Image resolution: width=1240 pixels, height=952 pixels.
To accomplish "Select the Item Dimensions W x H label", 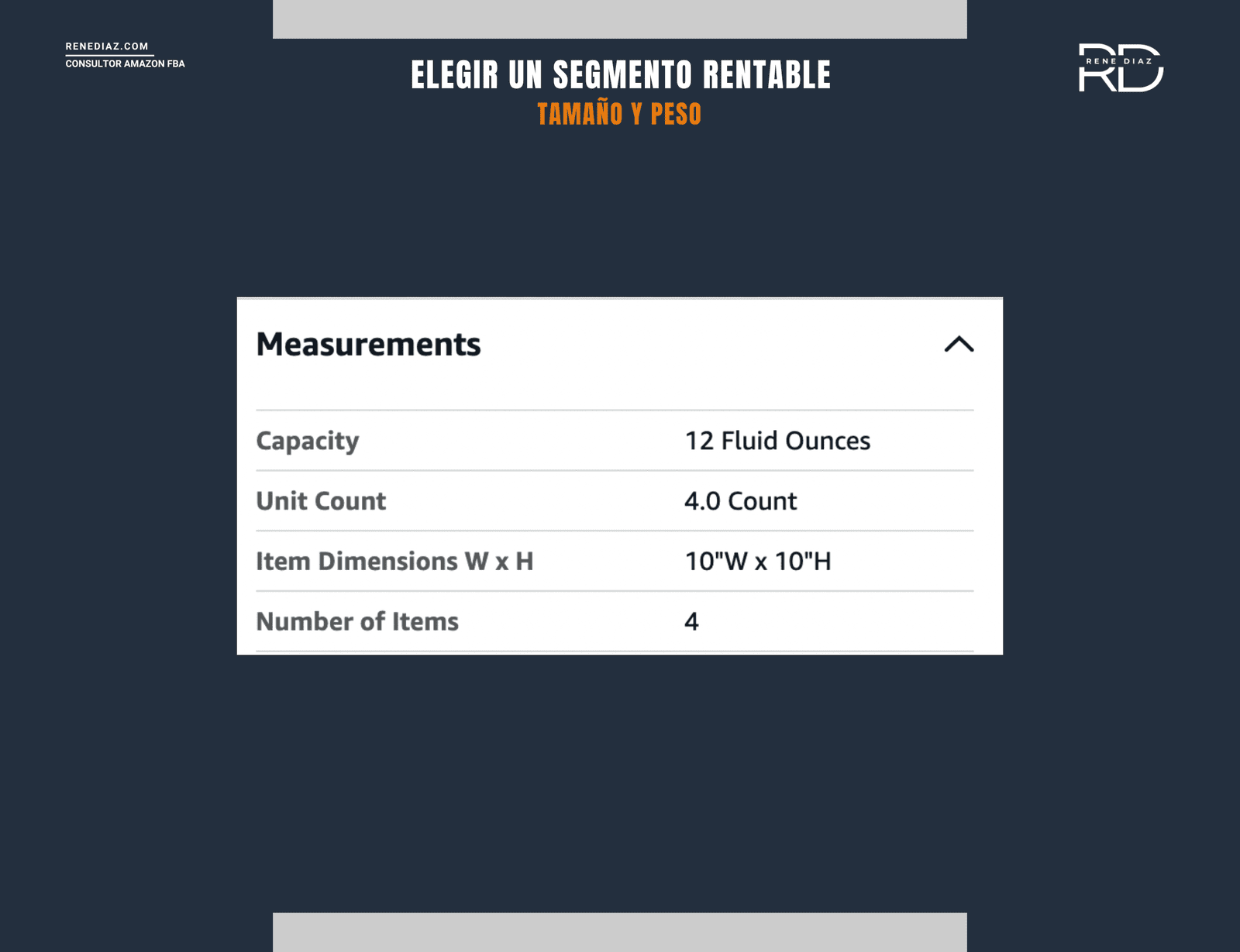I will (394, 561).
